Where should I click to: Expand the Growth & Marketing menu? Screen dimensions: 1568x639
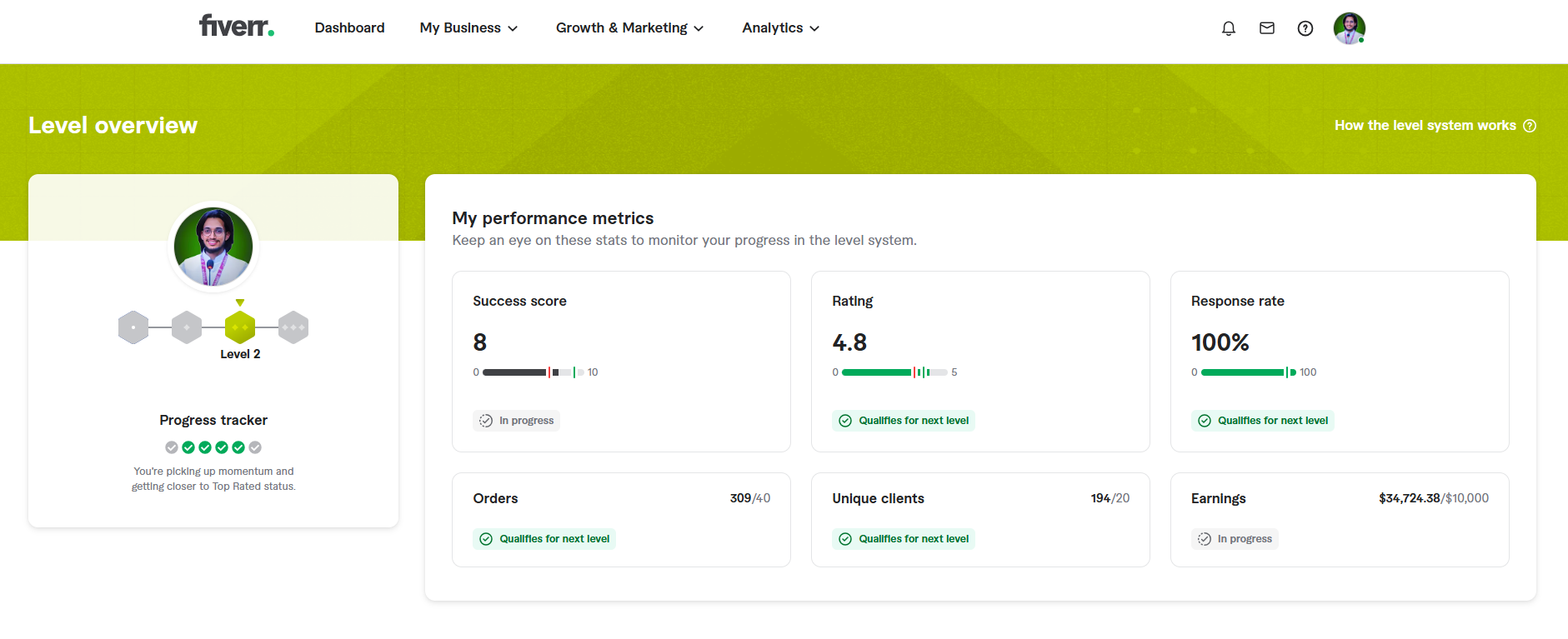(x=630, y=27)
